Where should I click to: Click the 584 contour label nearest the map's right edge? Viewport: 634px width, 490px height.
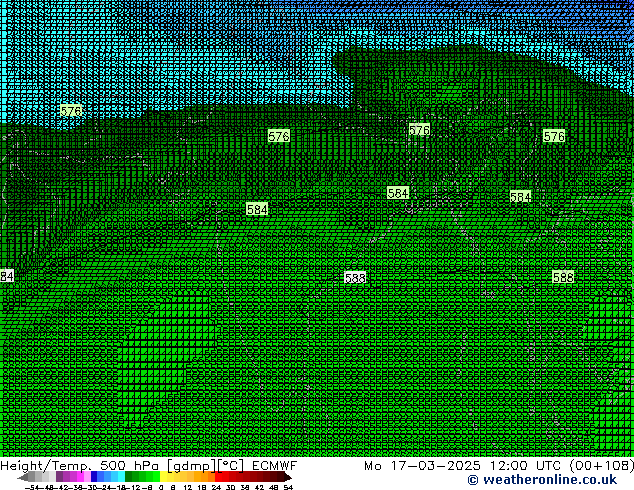(x=520, y=197)
